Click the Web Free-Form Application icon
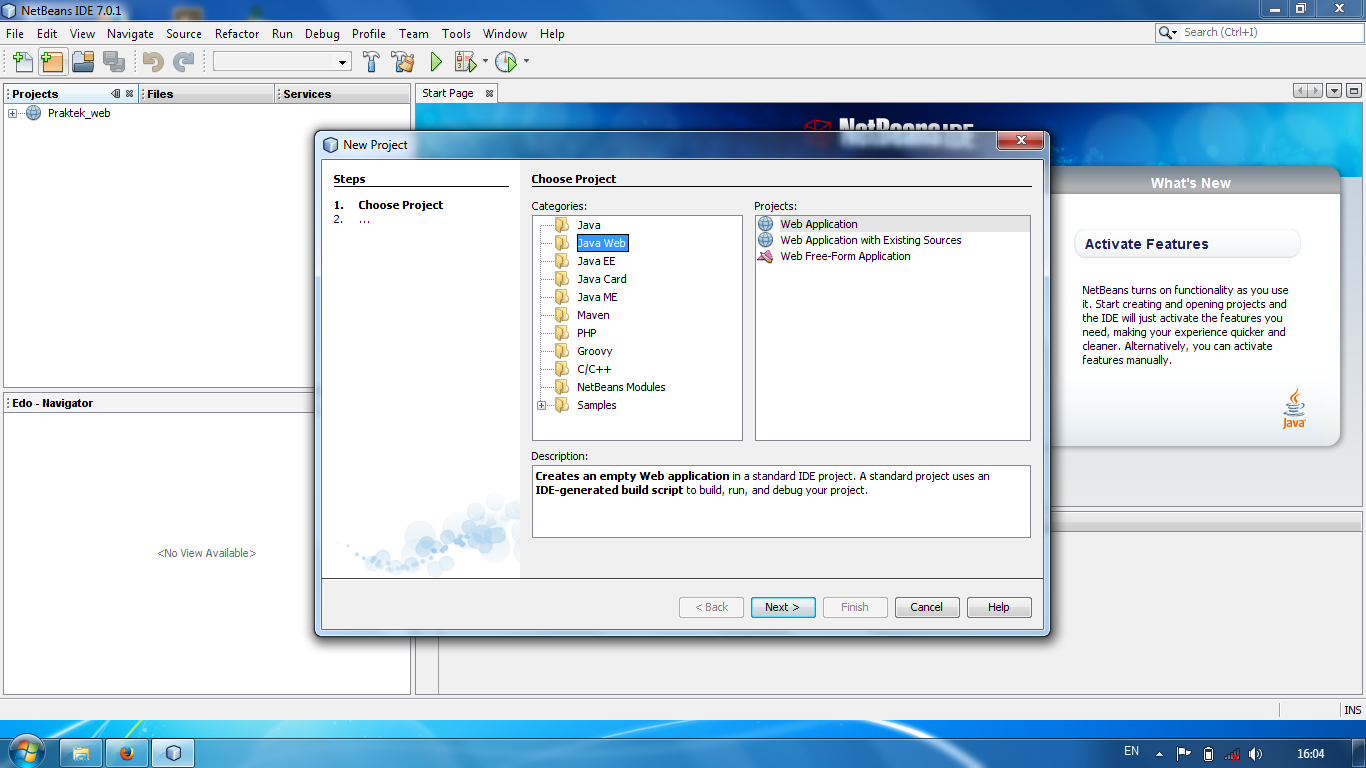The width and height of the screenshot is (1366, 768). [x=765, y=256]
